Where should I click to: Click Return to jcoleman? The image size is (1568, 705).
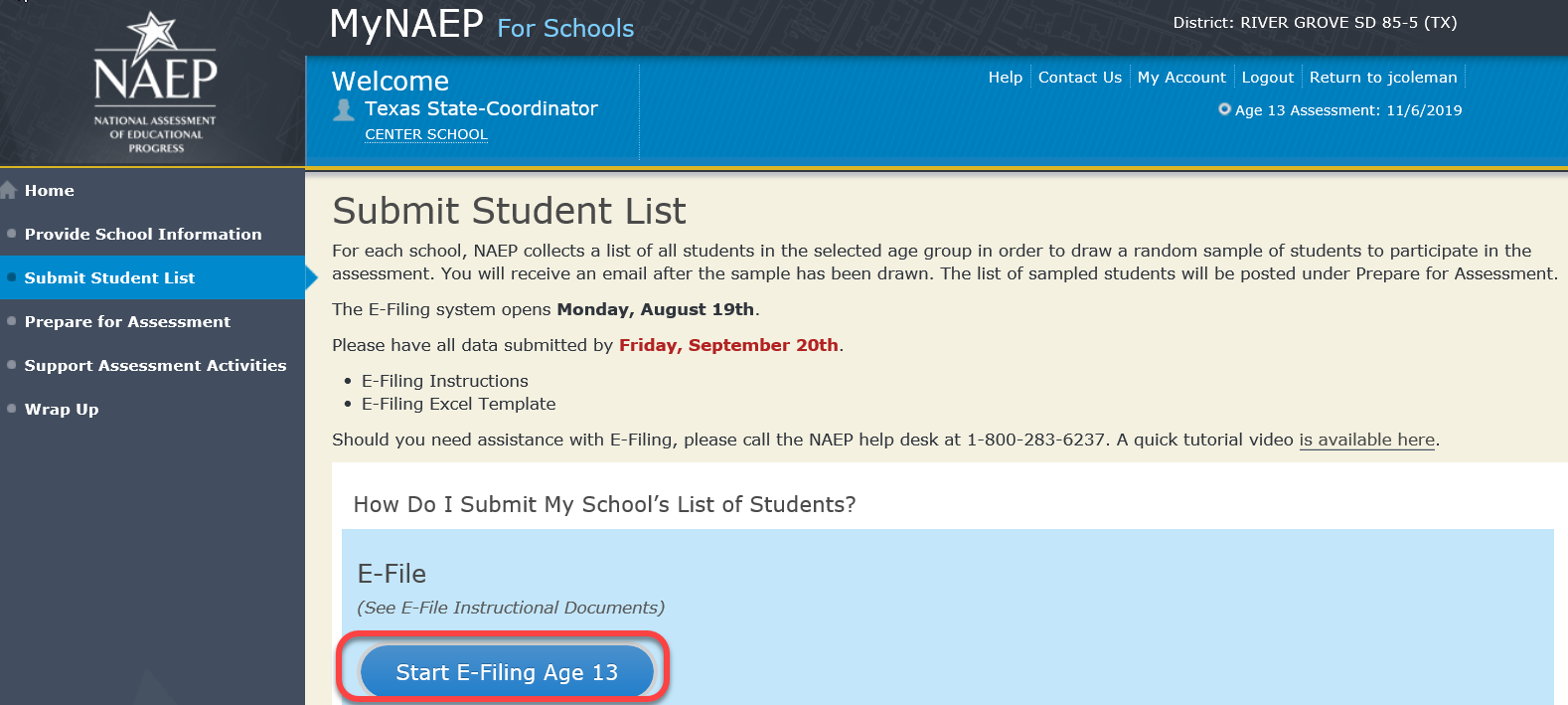(1382, 78)
